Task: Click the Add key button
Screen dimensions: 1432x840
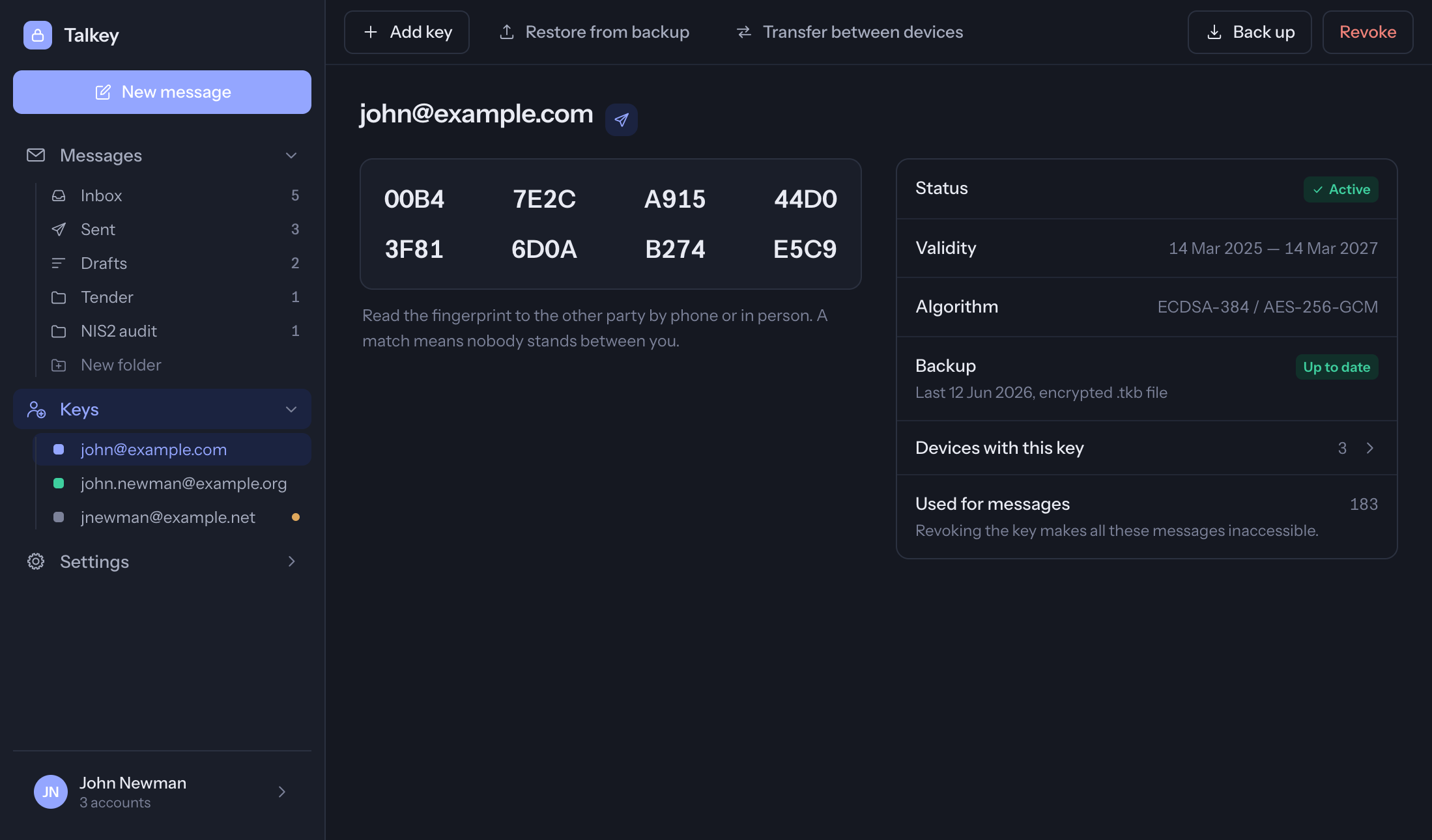Action: [407, 32]
